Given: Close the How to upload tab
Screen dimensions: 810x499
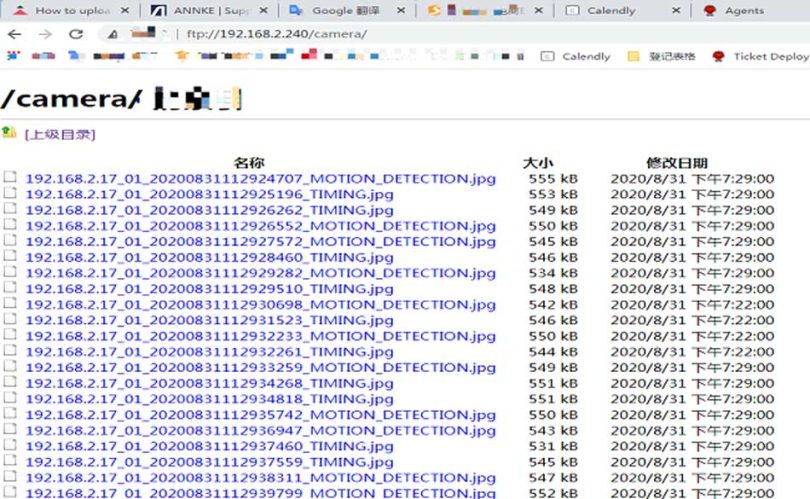Looking at the screenshot, I should click(x=125, y=11).
